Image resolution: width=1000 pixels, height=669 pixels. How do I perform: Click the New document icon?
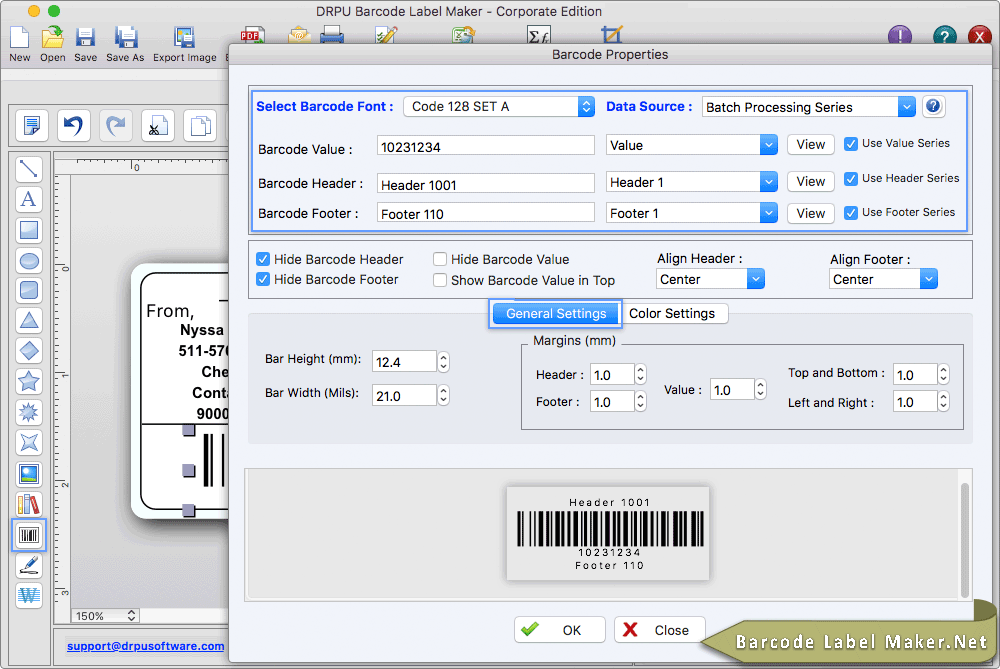[x=20, y=38]
